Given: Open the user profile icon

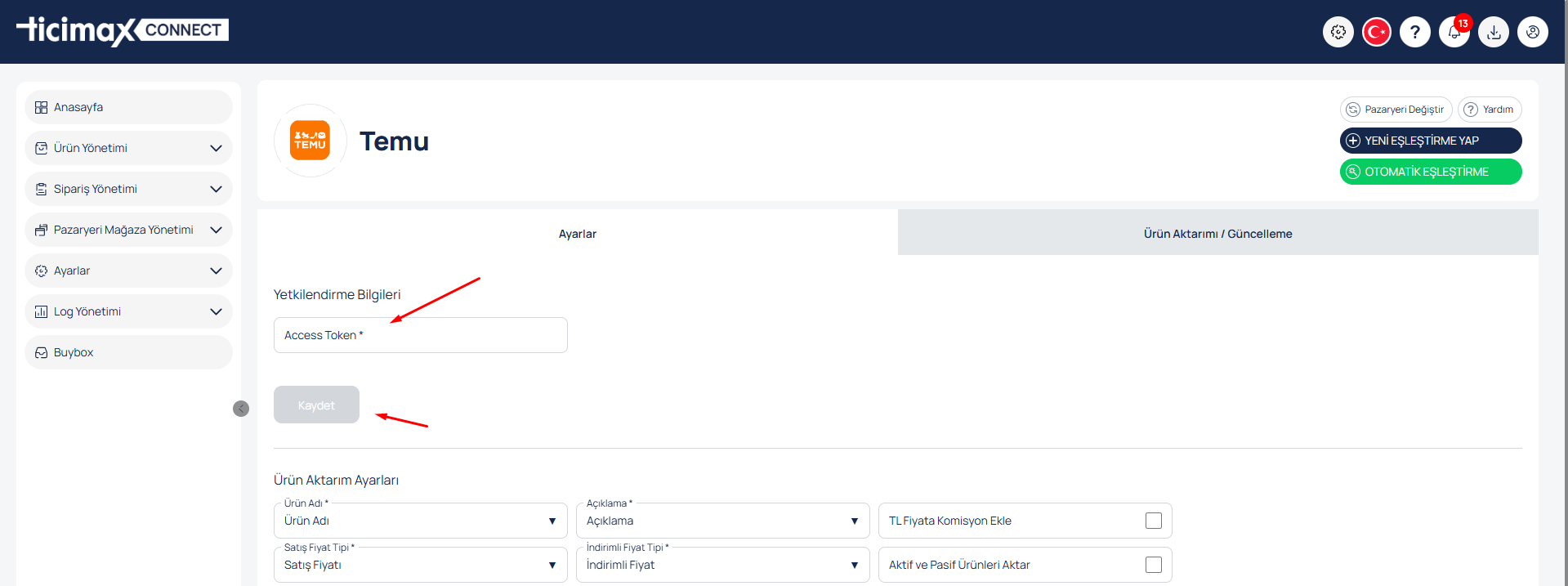Looking at the screenshot, I should pos(1533,32).
